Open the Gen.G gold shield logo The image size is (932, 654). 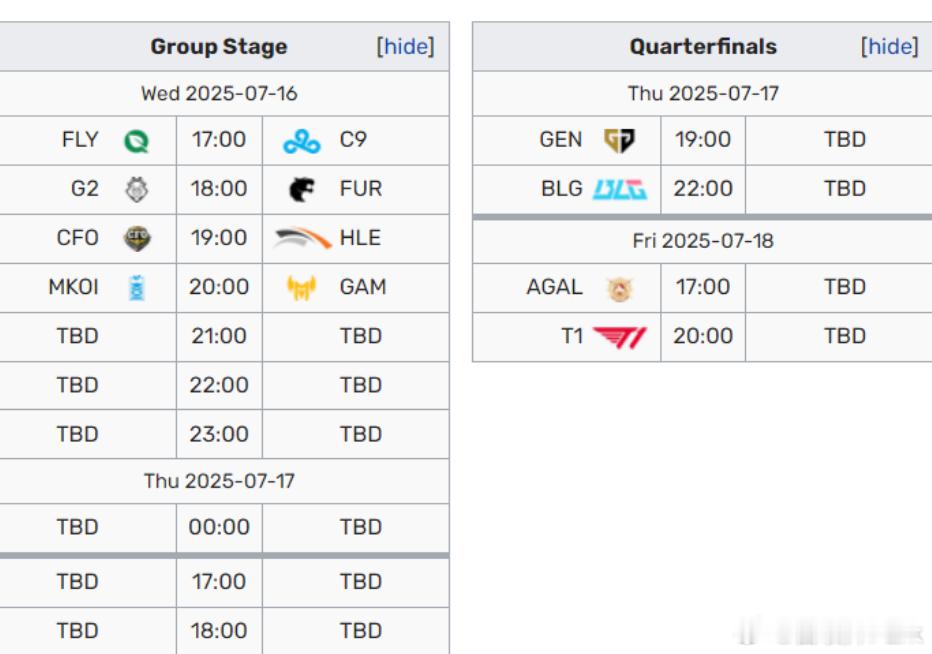coord(619,141)
